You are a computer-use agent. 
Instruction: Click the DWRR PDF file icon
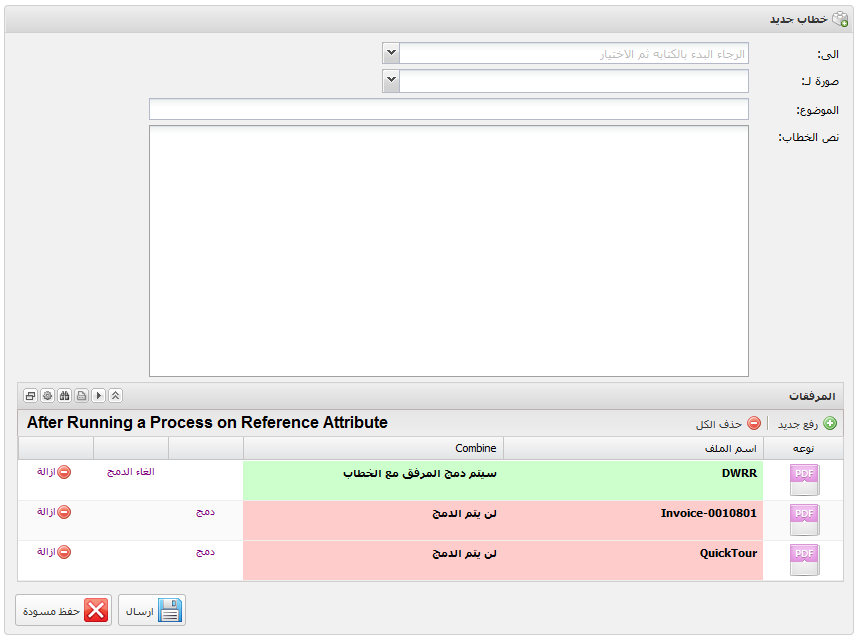[x=804, y=480]
